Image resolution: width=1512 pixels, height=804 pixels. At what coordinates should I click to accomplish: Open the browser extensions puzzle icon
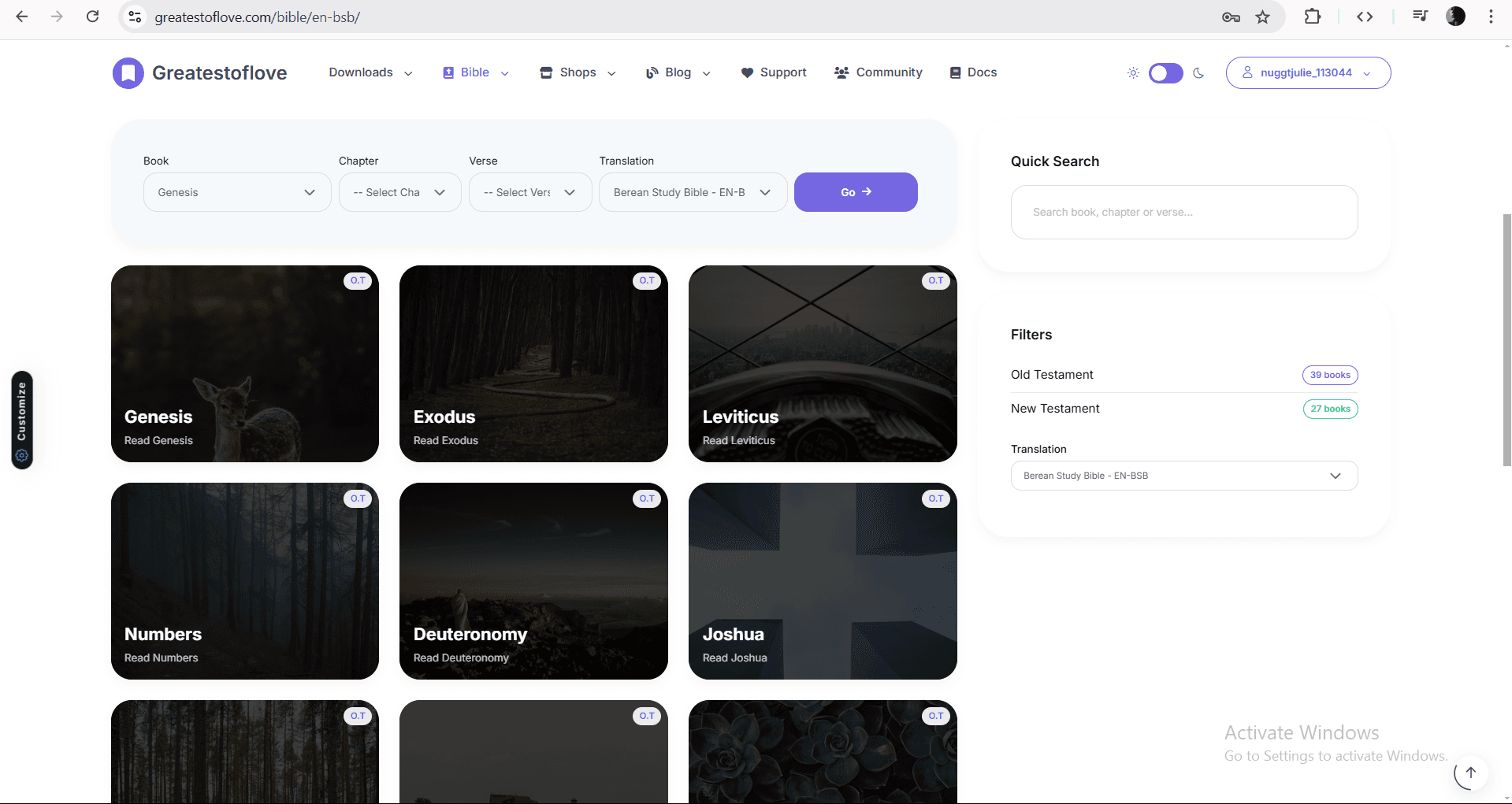click(x=1313, y=17)
